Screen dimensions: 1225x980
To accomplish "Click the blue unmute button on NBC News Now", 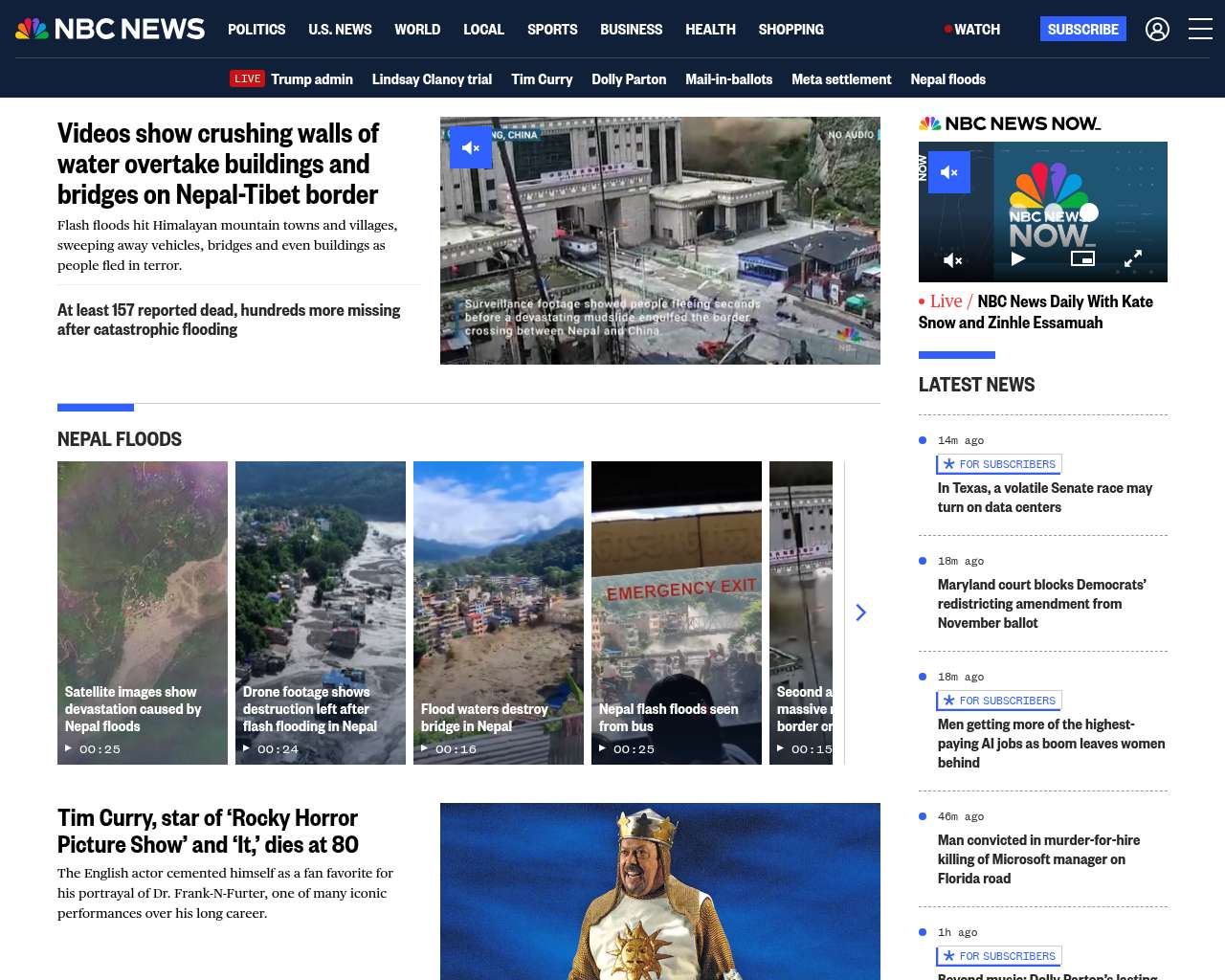I will tap(949, 172).
